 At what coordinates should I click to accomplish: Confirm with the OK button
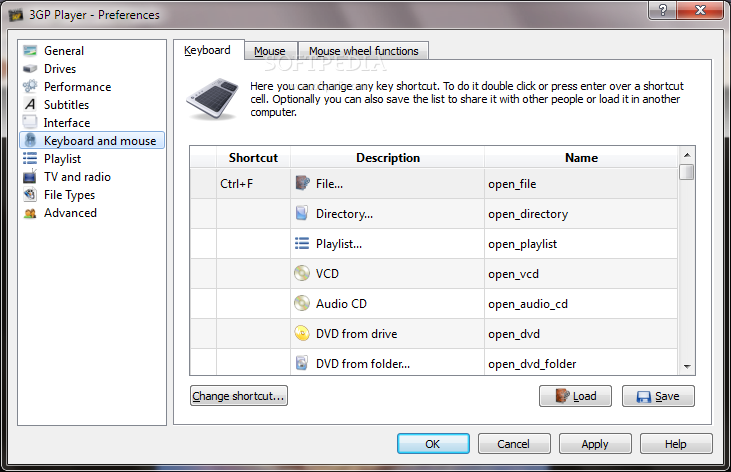pyautogui.click(x=433, y=444)
